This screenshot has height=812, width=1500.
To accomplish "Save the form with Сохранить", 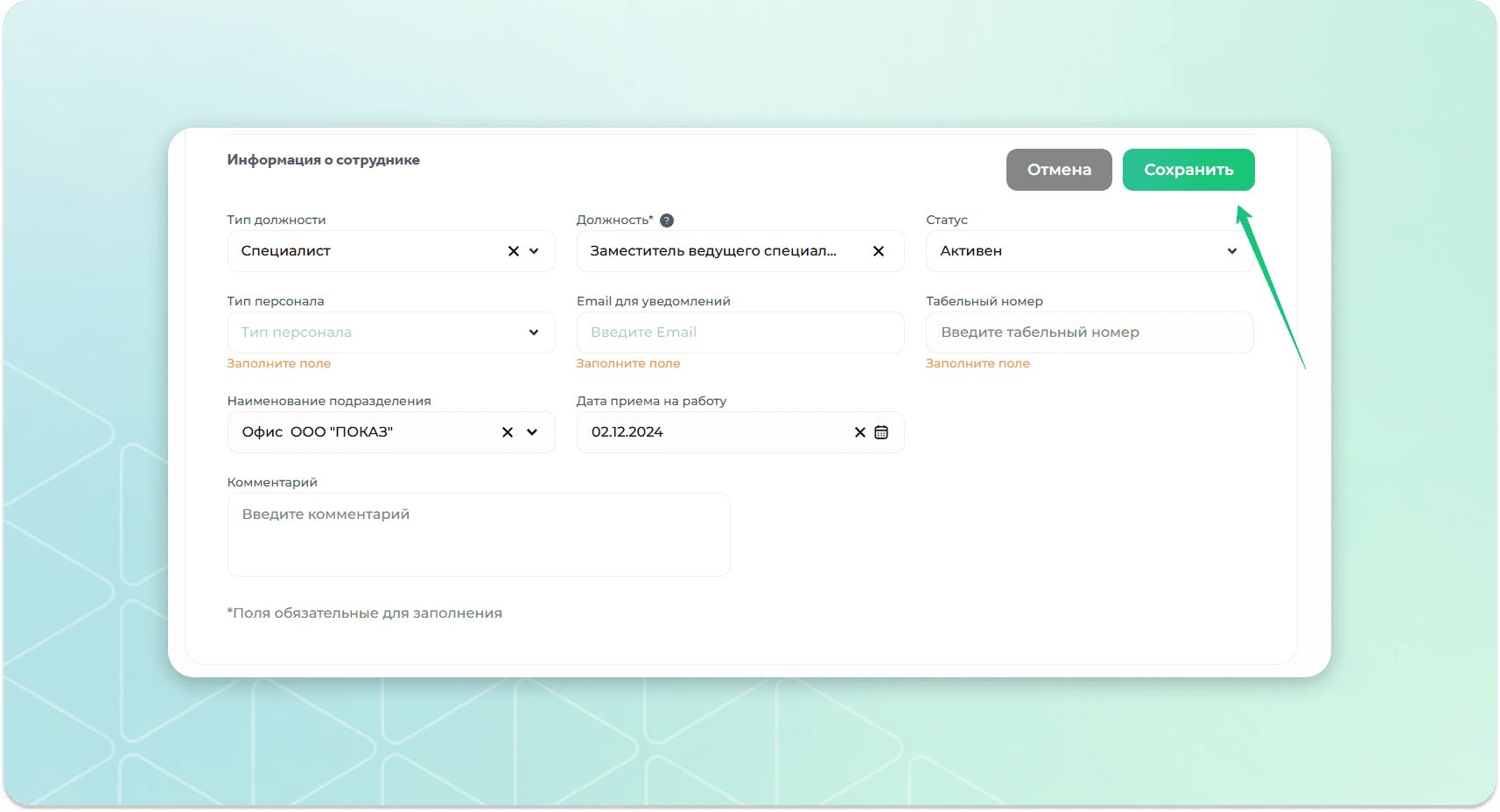I will pos(1188,170).
